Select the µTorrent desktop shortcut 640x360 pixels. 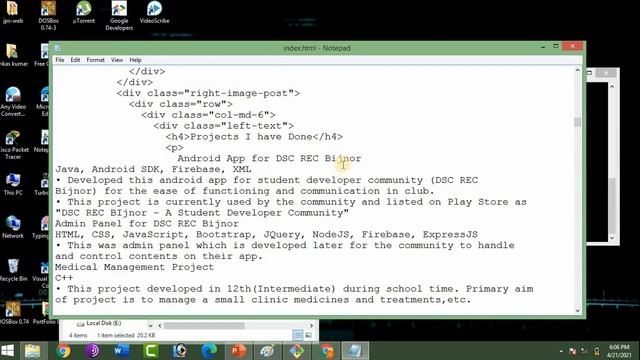point(84,13)
